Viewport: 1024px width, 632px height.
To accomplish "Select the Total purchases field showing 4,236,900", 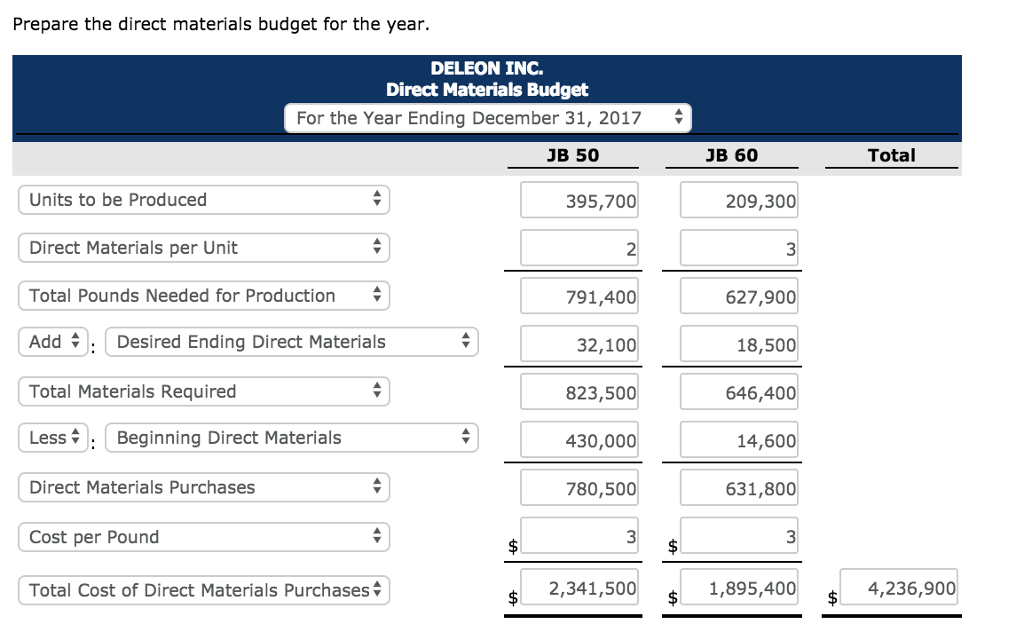I will tap(899, 587).
